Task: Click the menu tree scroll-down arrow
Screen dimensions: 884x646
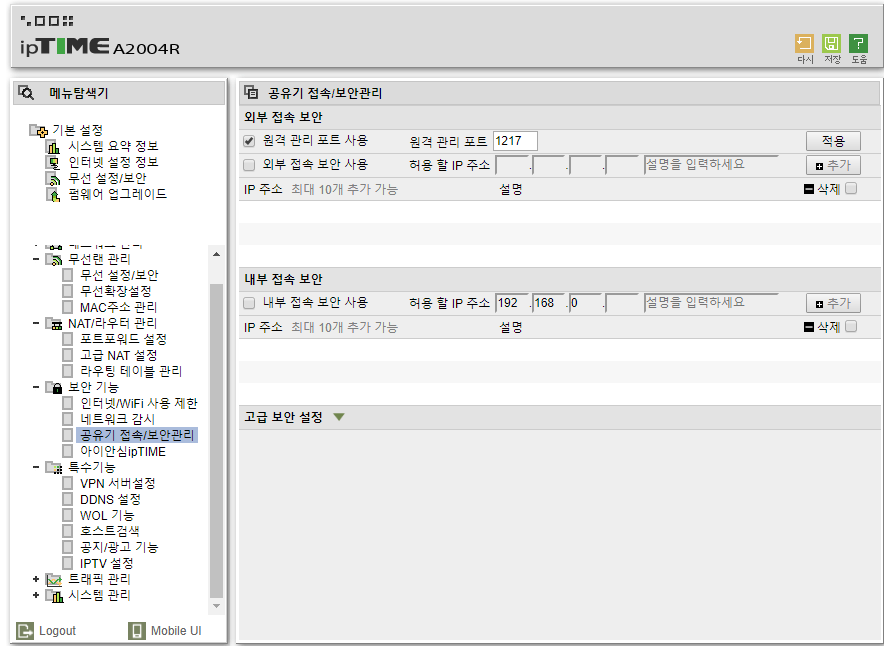Action: [x=216, y=606]
